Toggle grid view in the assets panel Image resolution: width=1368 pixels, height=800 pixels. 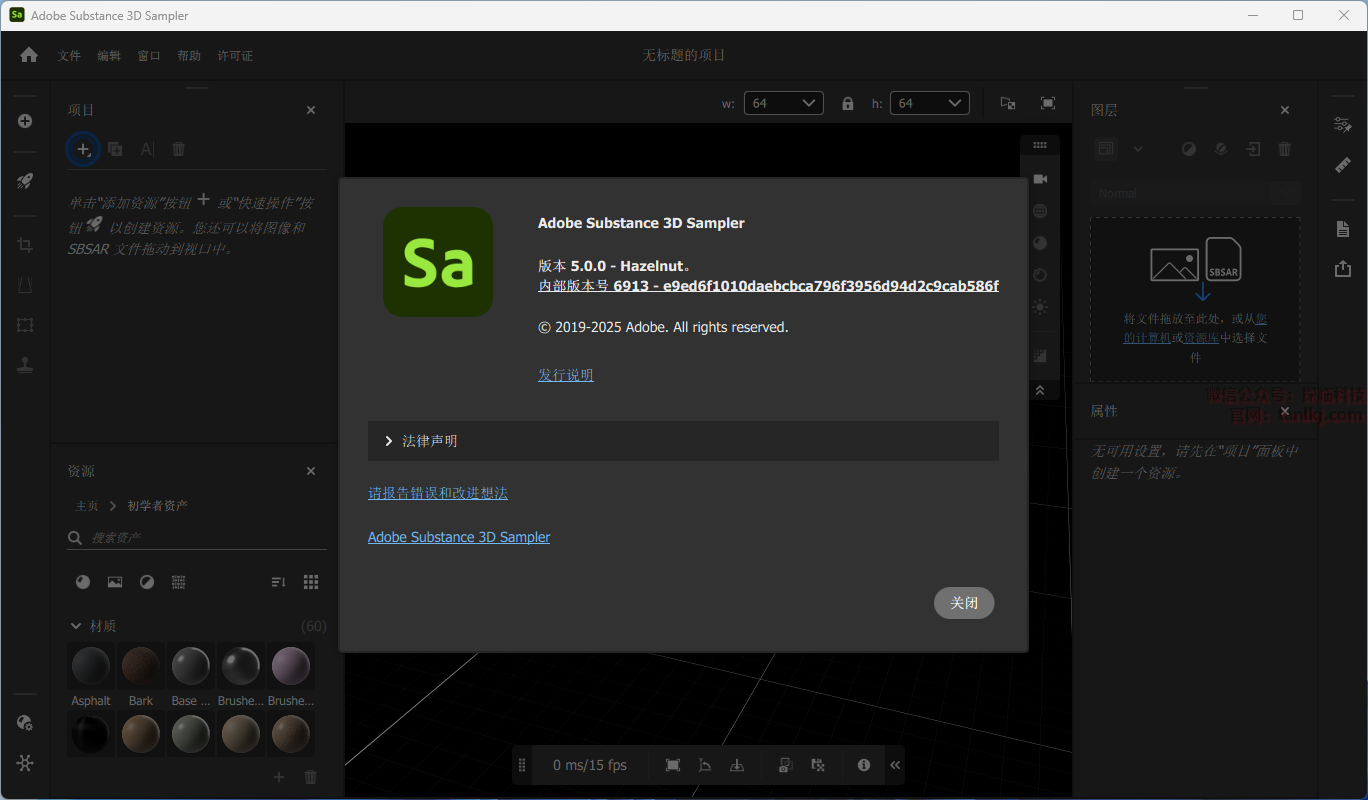click(311, 582)
